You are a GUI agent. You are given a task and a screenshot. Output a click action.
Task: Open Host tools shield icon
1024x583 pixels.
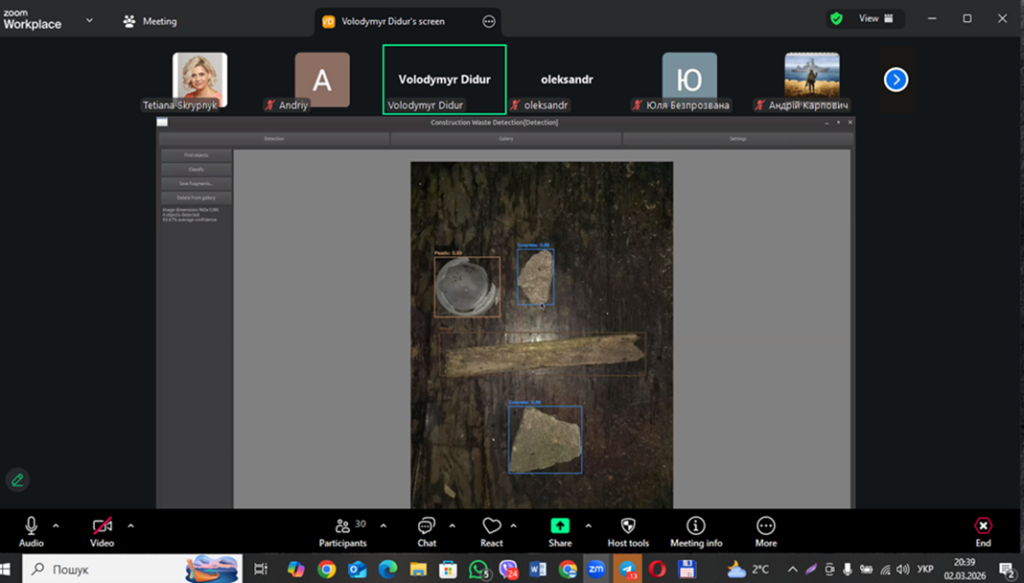coord(628,526)
